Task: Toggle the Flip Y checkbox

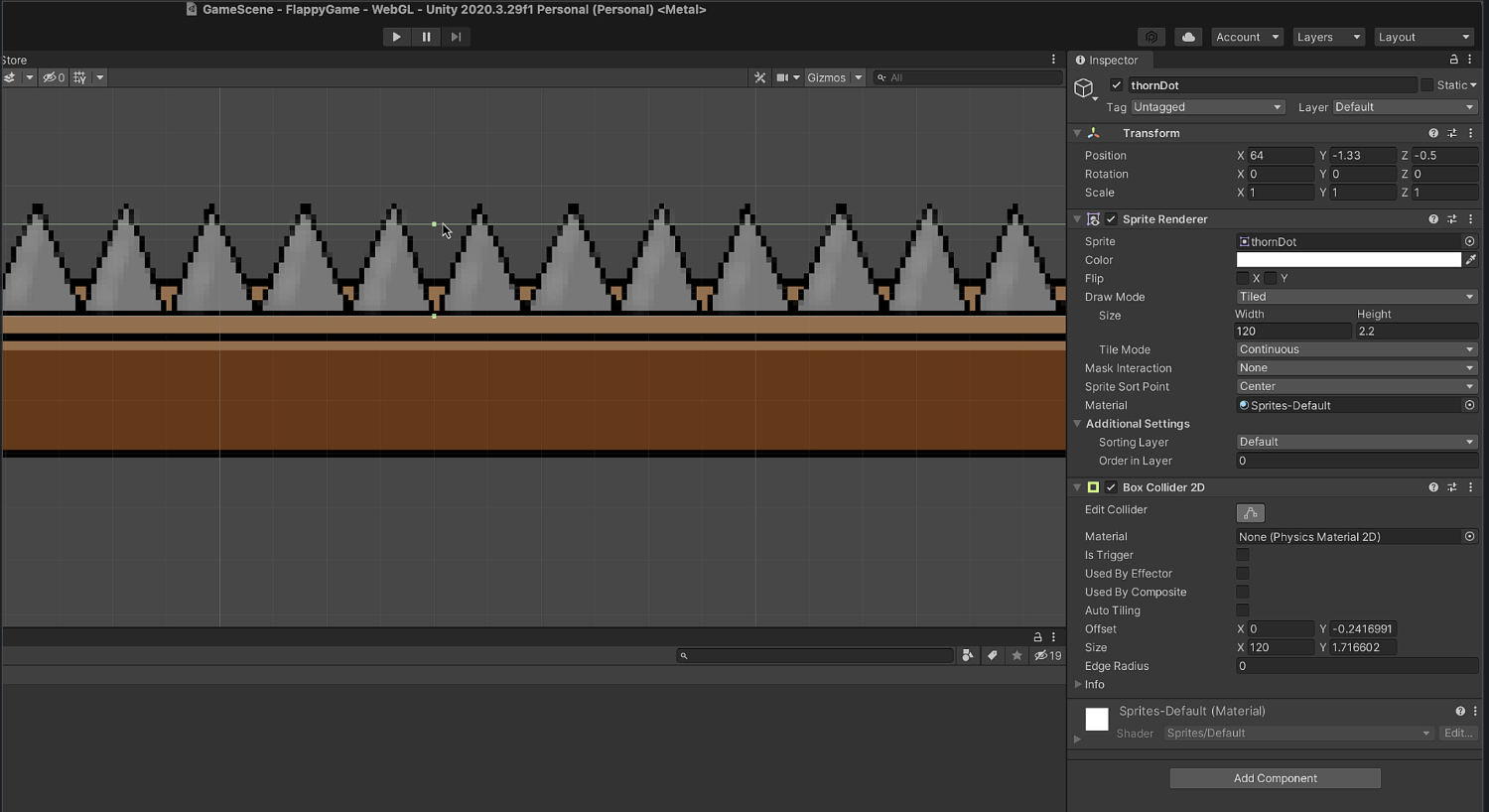Action: (1271, 279)
